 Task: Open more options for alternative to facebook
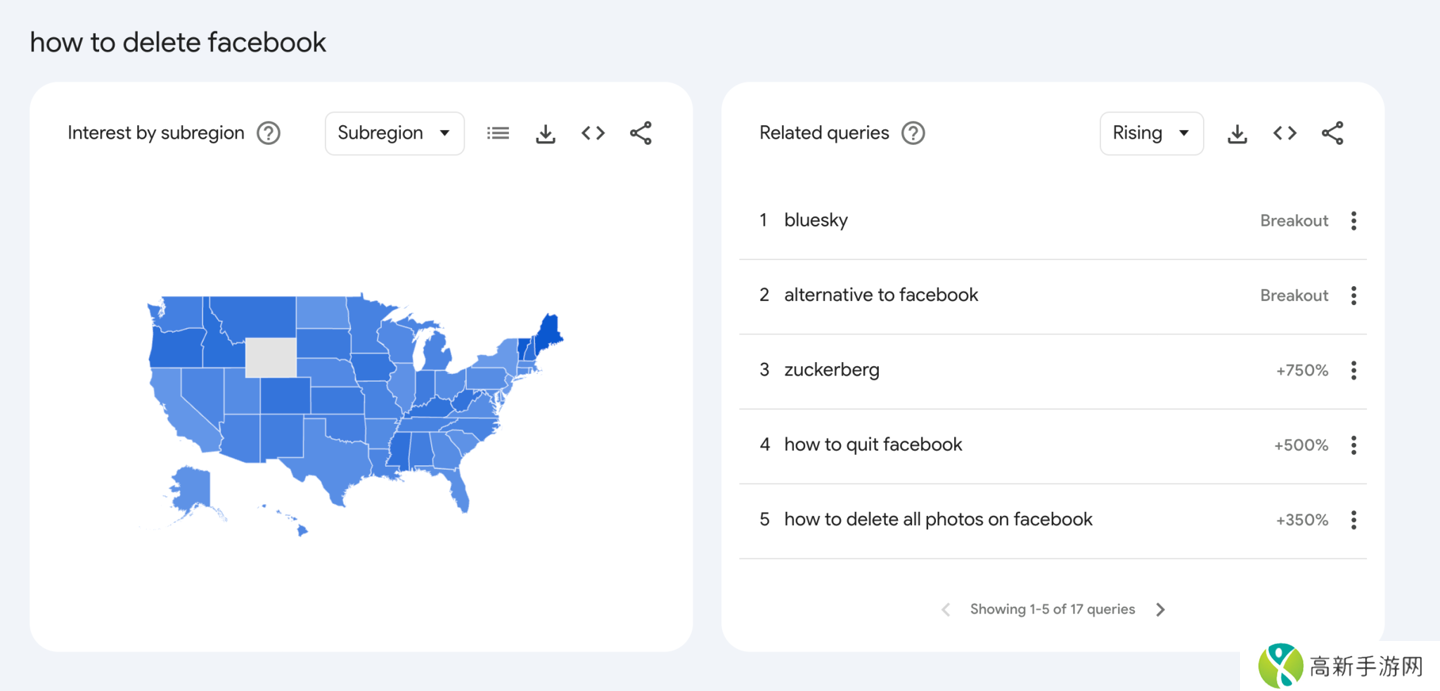[x=1354, y=296]
